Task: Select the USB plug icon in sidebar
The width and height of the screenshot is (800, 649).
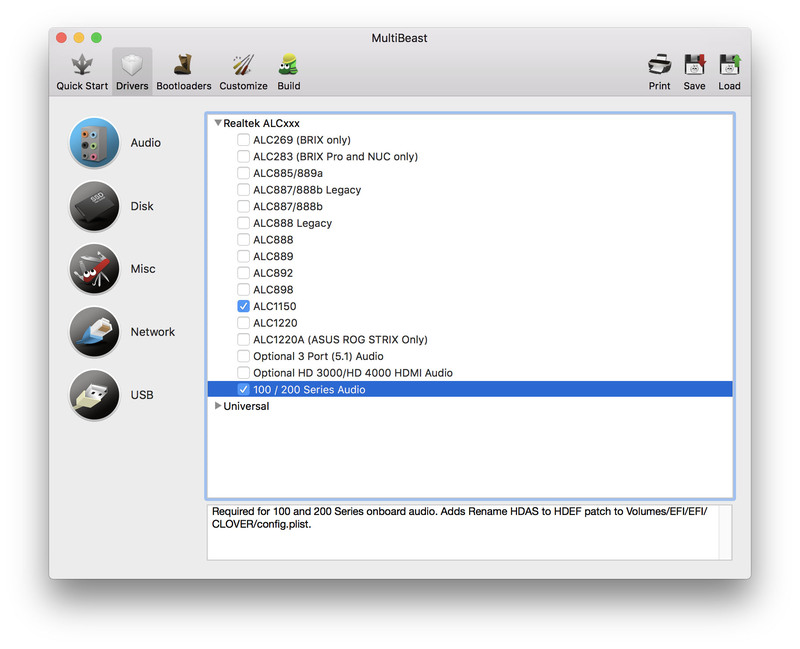Action: [x=94, y=395]
